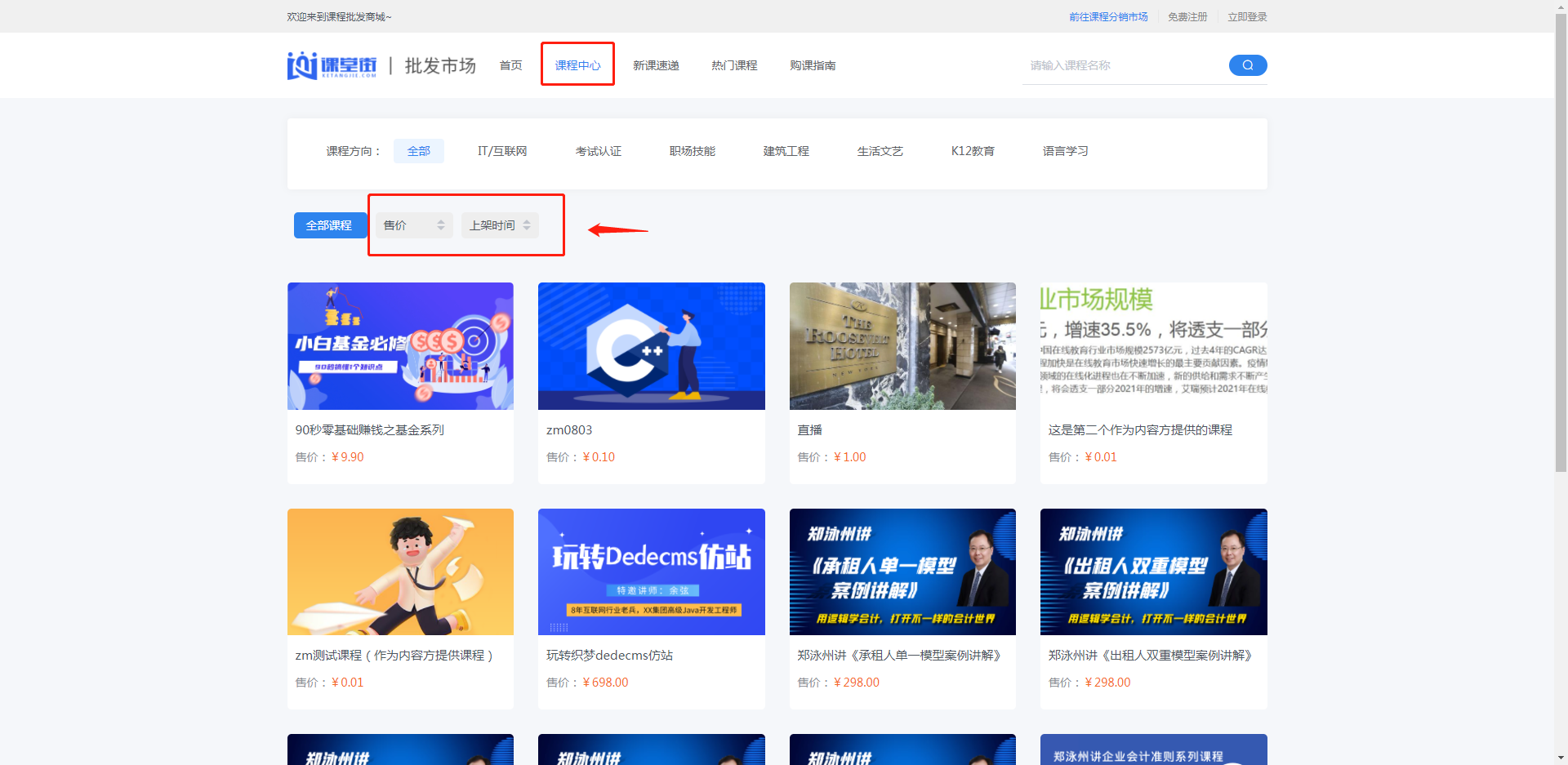Viewport: 1568px width, 765px height.
Task: Click the 立即登录 link
Action: pyautogui.click(x=1248, y=16)
